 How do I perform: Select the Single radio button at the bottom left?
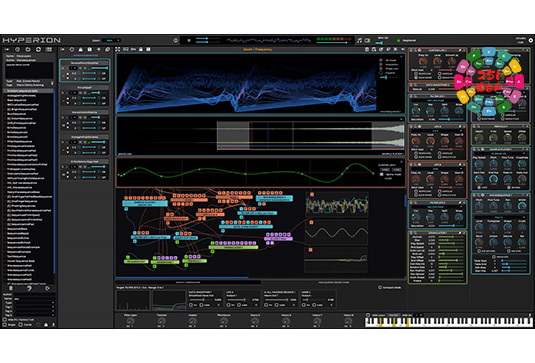5,324
